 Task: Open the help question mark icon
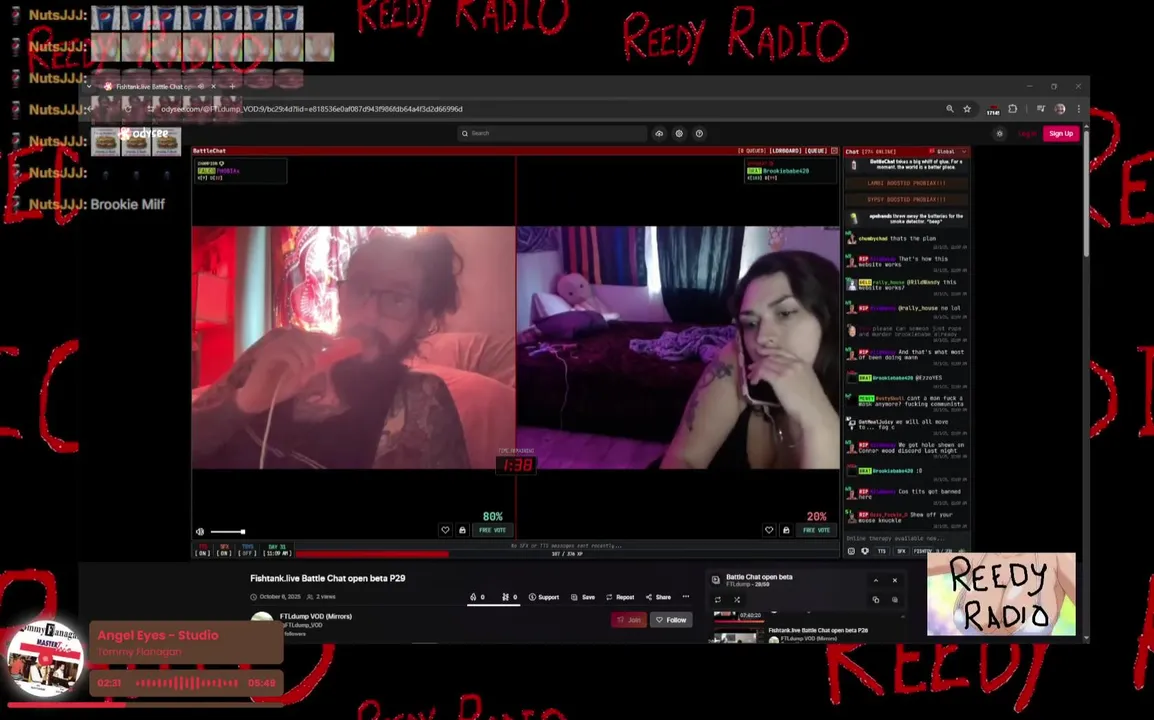[699, 133]
